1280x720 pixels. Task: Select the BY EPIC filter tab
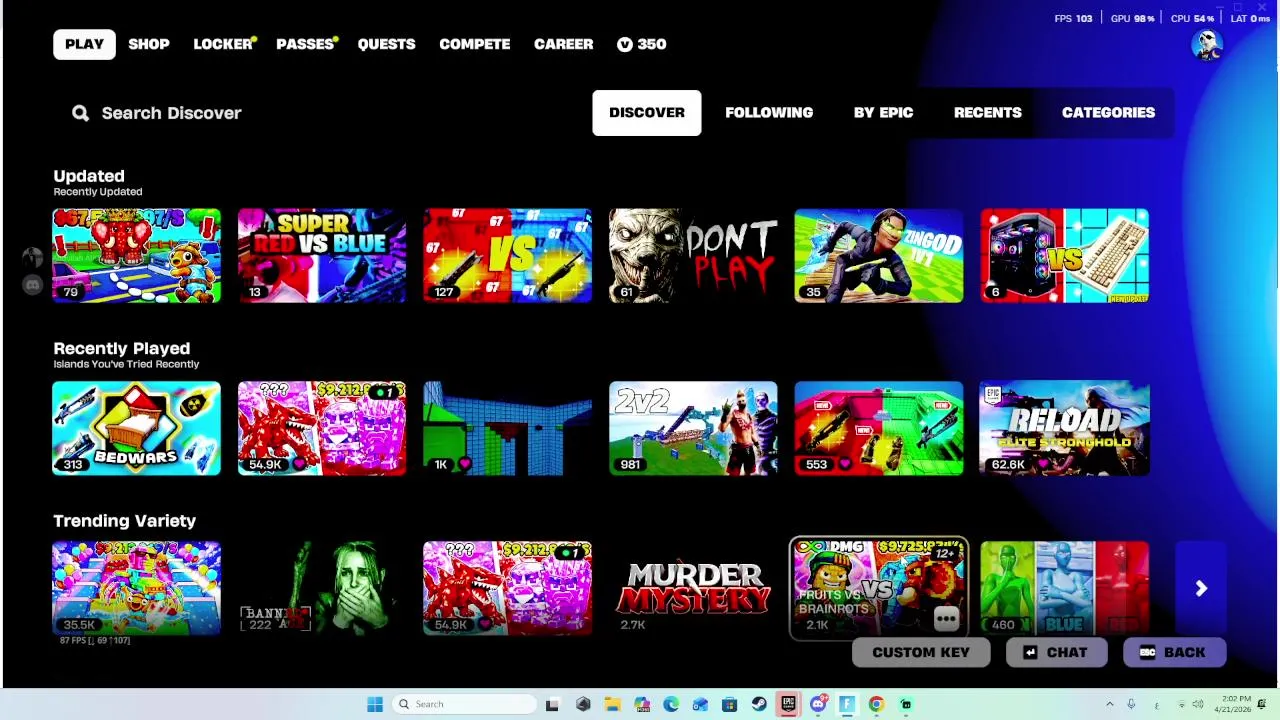tap(883, 112)
